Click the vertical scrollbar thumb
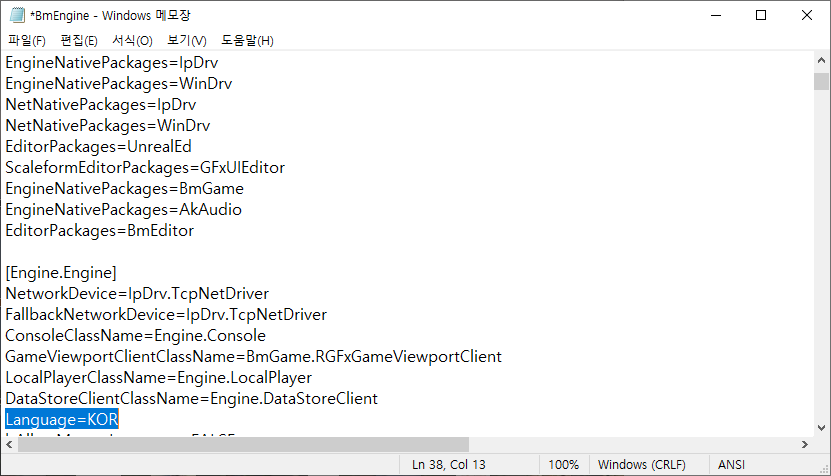This screenshot has width=831, height=476. (821, 82)
